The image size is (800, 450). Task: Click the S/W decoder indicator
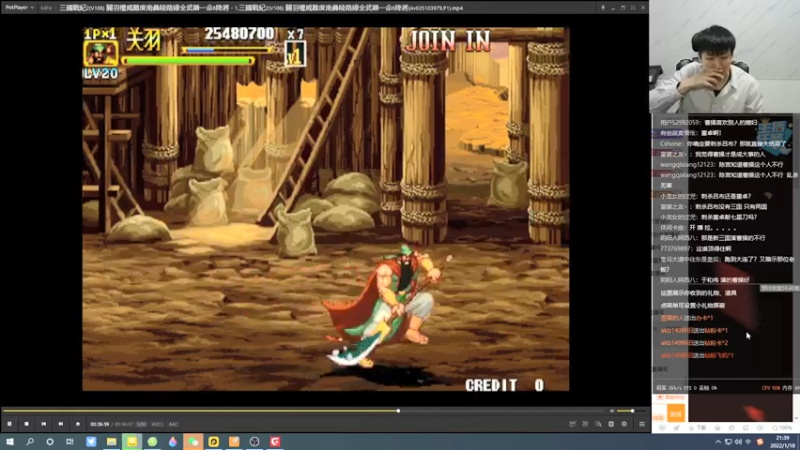pos(141,424)
